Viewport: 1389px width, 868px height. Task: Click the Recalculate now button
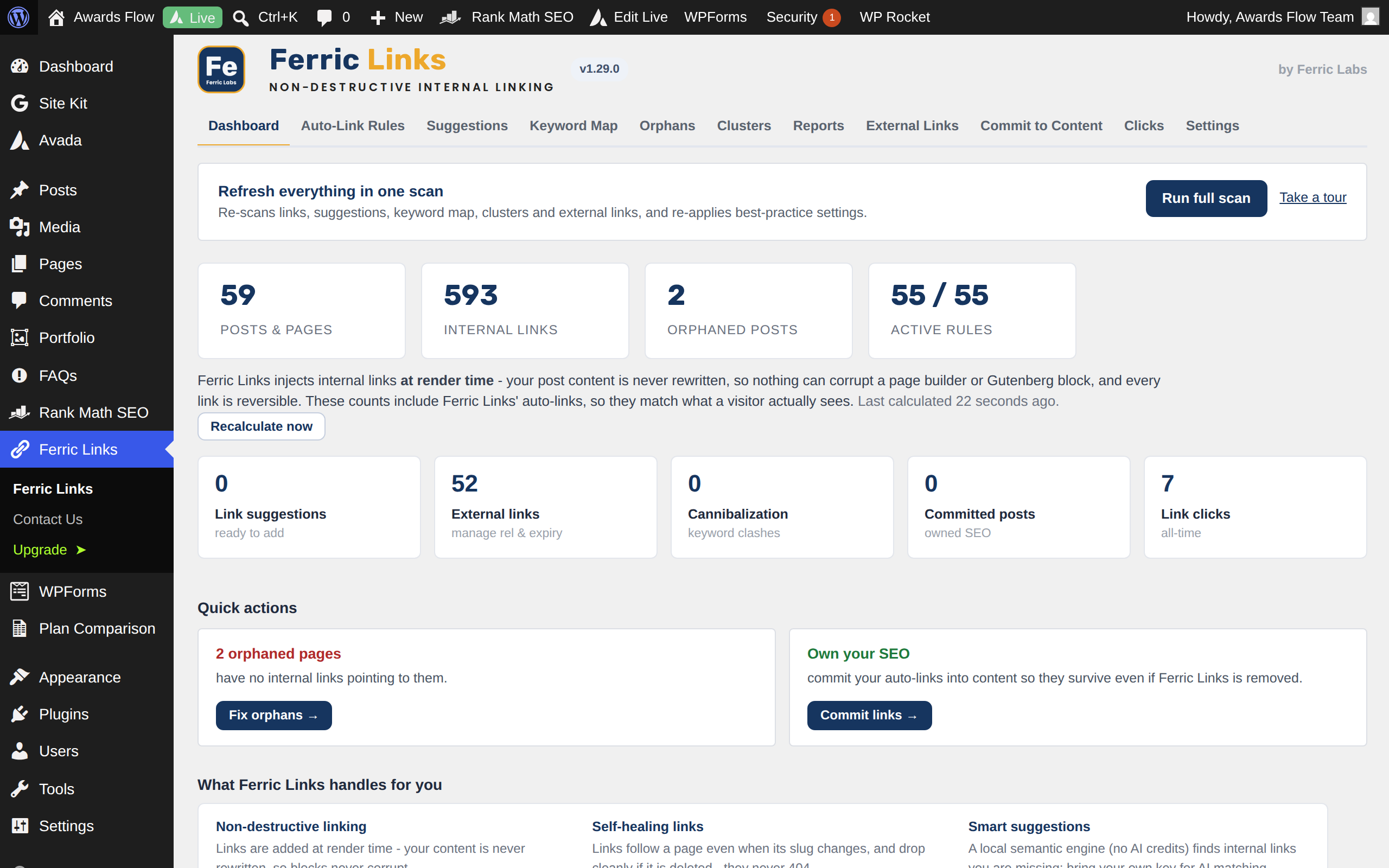click(x=261, y=426)
